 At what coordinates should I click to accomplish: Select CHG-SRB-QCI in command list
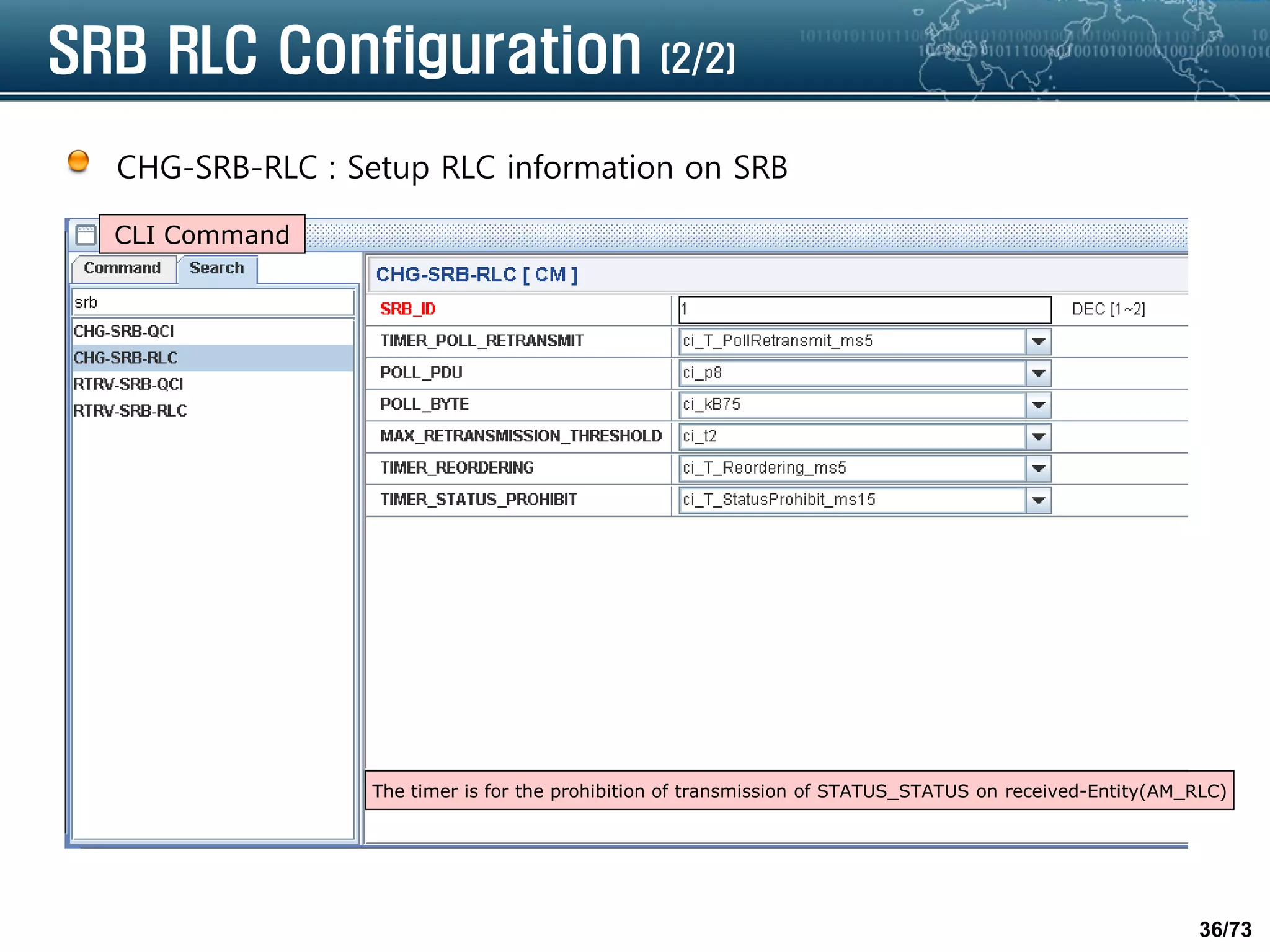point(124,332)
